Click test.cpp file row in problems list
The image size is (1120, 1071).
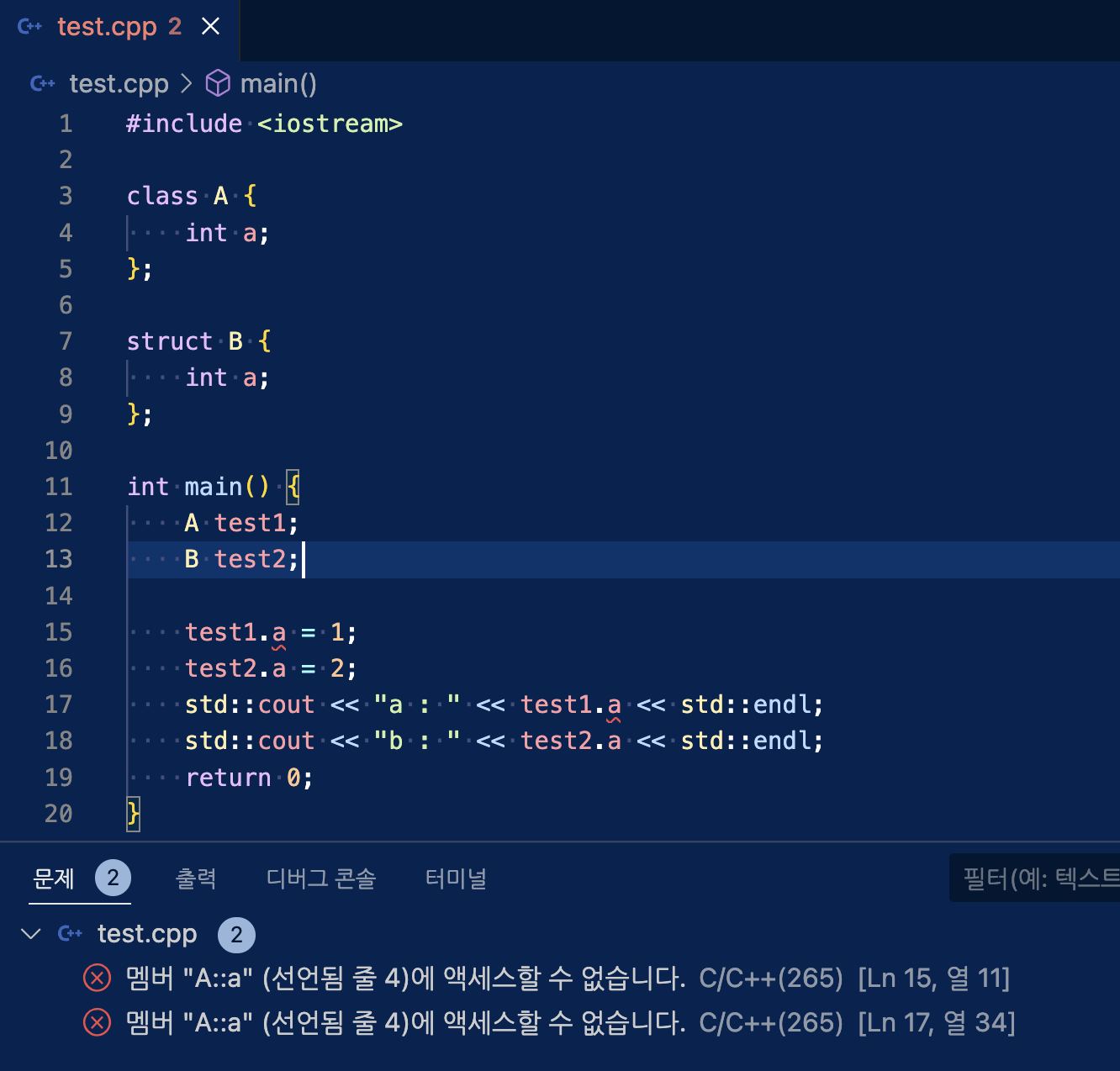coord(560,934)
